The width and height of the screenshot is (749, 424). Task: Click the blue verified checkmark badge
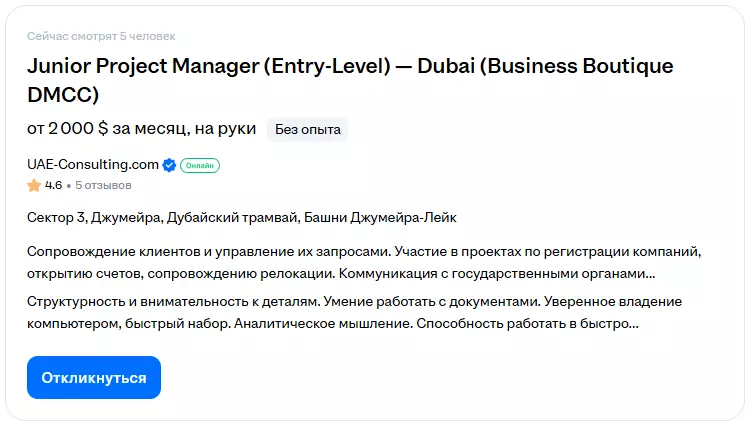pos(169,165)
